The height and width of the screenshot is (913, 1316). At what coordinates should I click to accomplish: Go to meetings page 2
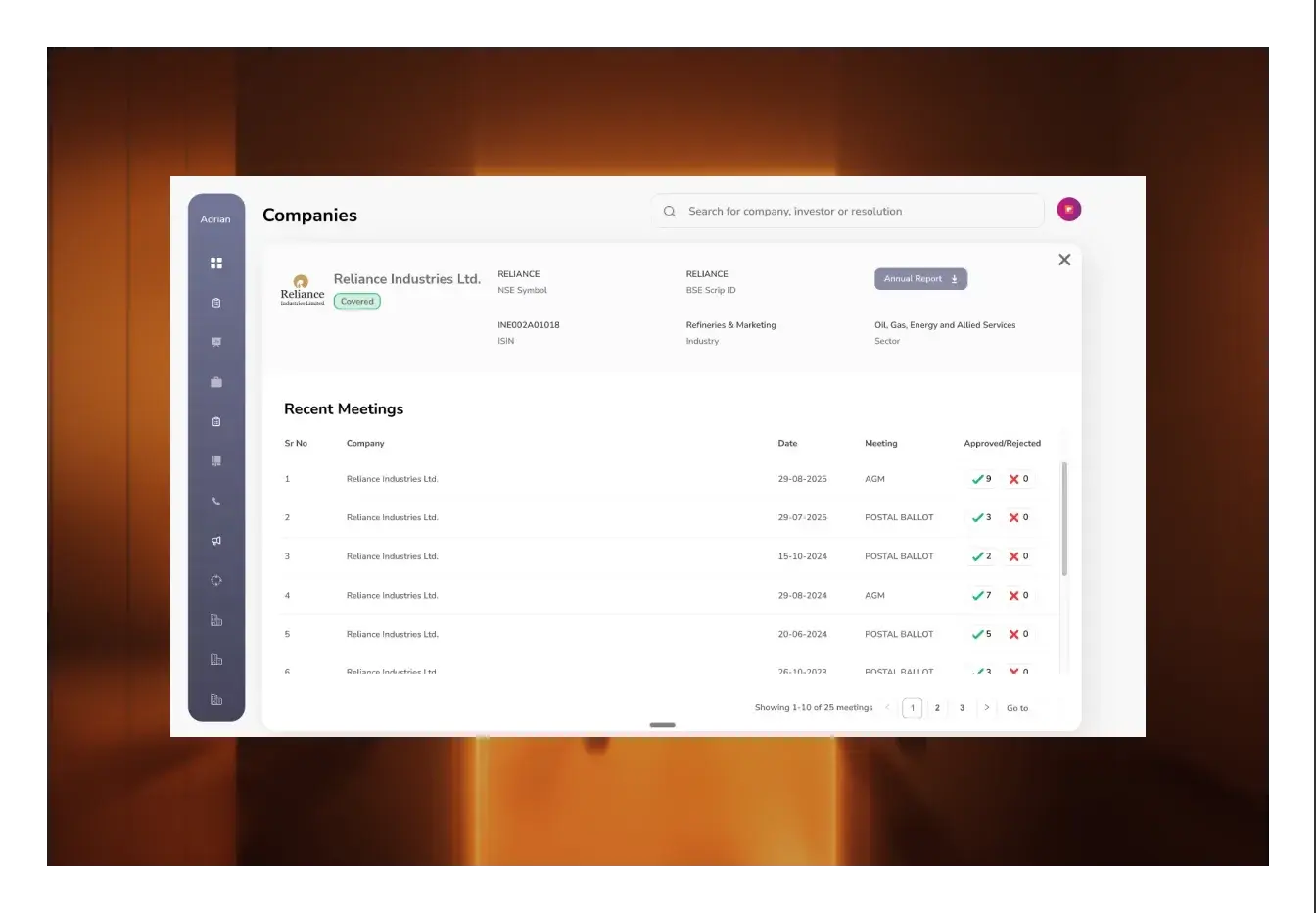tap(937, 708)
